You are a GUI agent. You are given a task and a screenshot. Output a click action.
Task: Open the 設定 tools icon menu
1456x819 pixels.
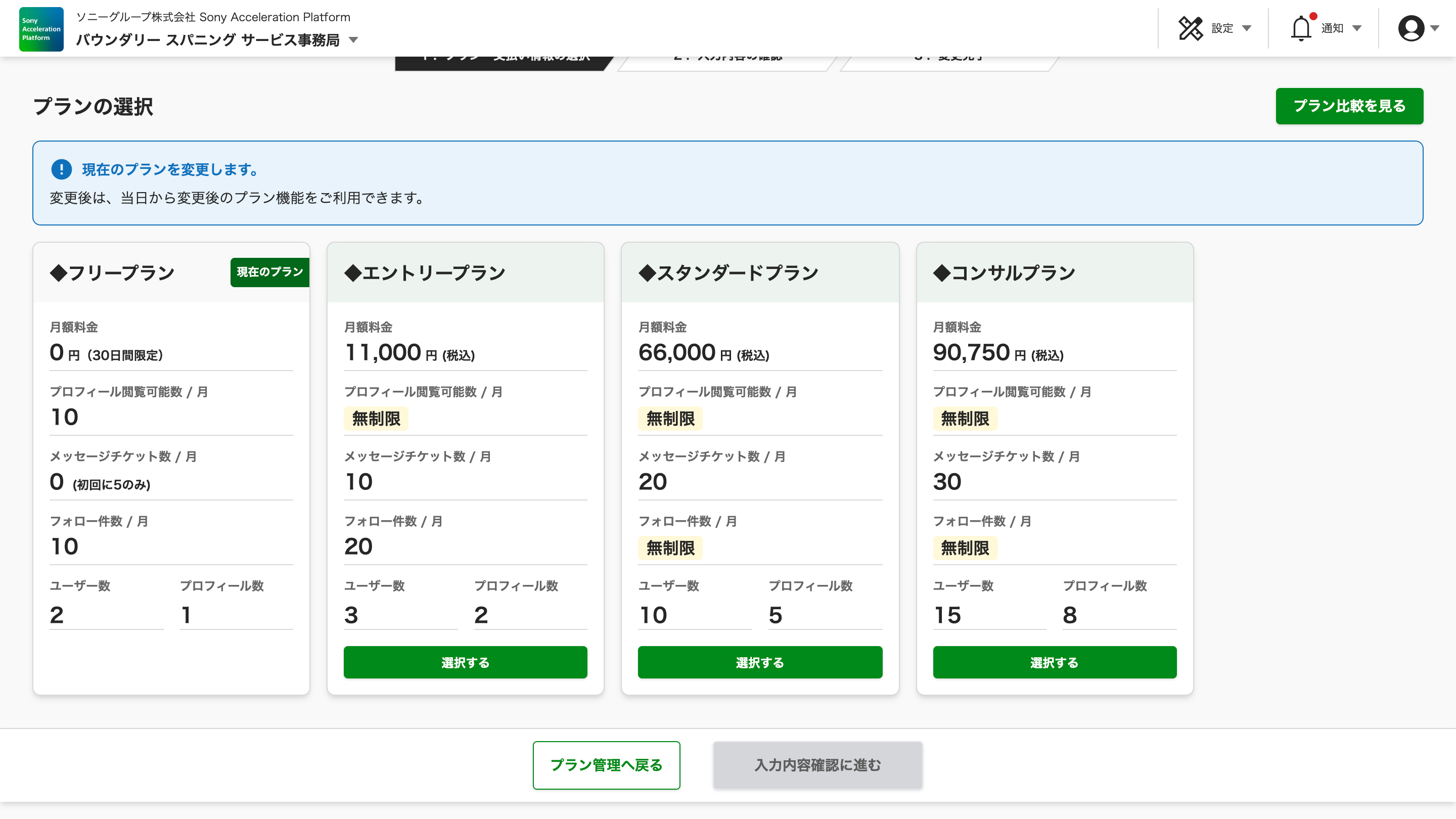pyautogui.click(x=1192, y=28)
